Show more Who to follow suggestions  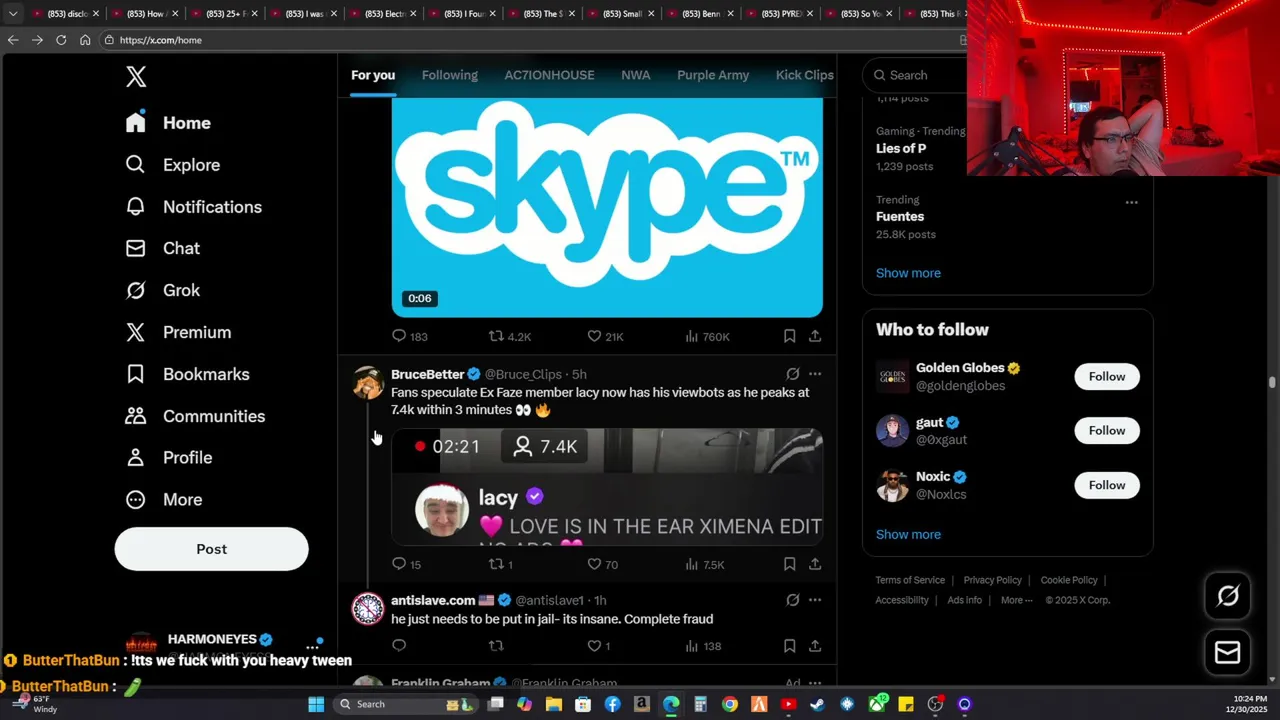coord(908,534)
